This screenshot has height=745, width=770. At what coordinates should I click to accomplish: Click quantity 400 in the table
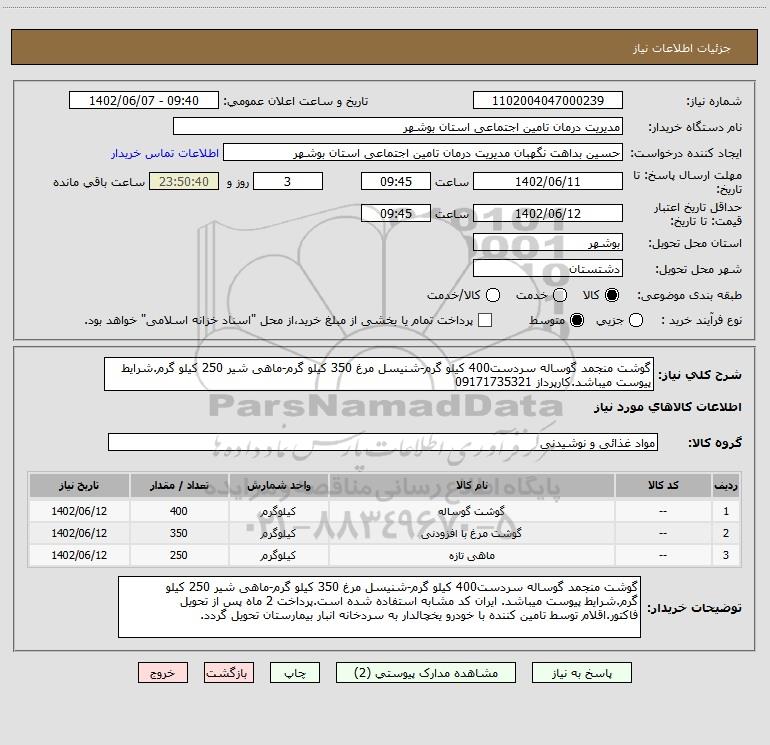(x=179, y=511)
